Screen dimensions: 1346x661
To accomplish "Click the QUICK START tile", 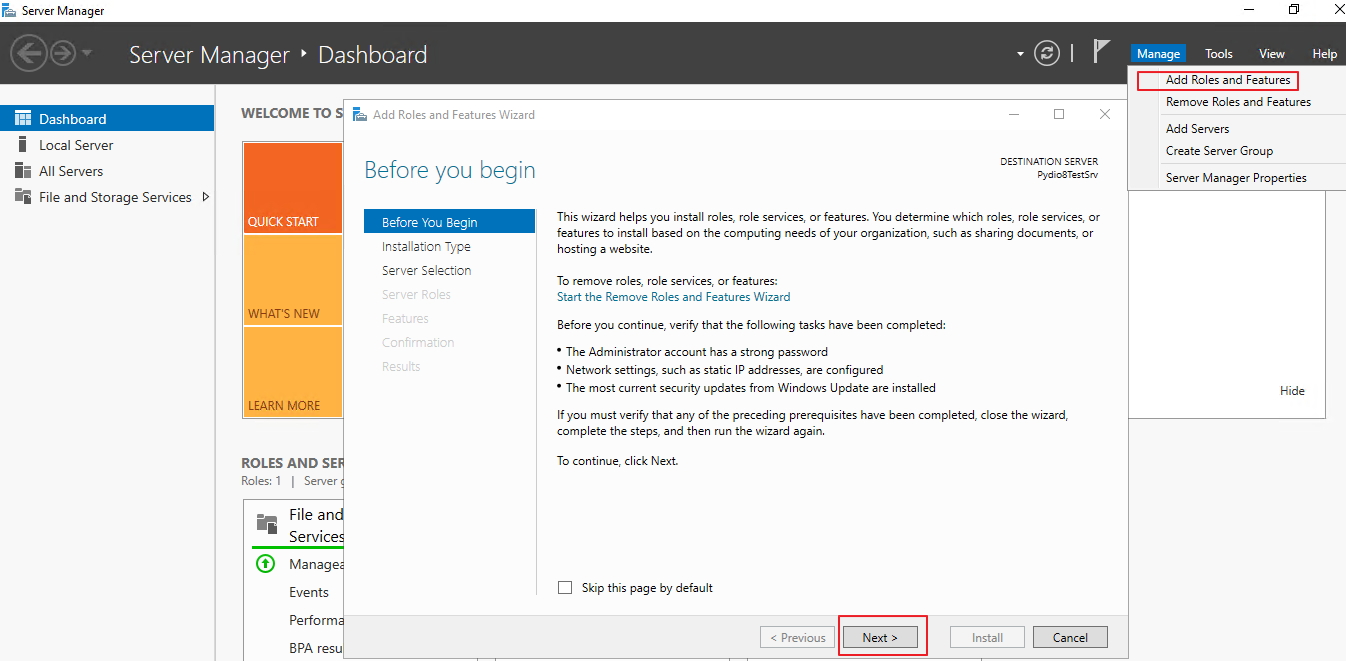I will coord(292,188).
